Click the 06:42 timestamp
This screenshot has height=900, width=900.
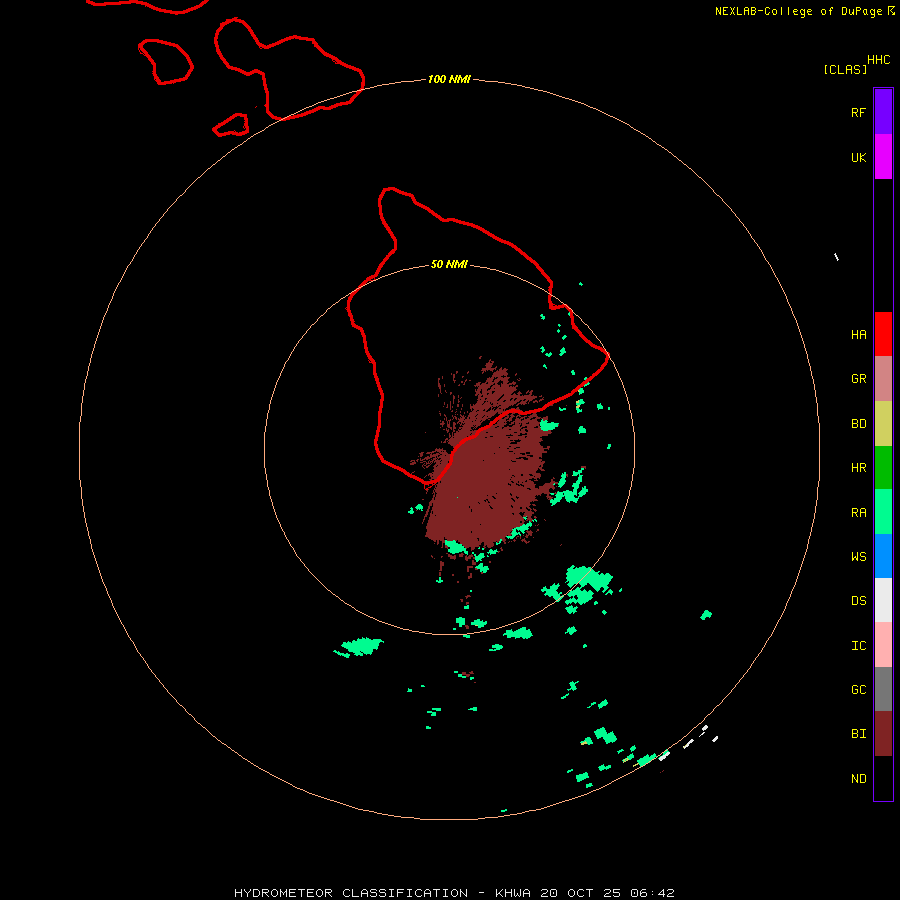[652, 893]
